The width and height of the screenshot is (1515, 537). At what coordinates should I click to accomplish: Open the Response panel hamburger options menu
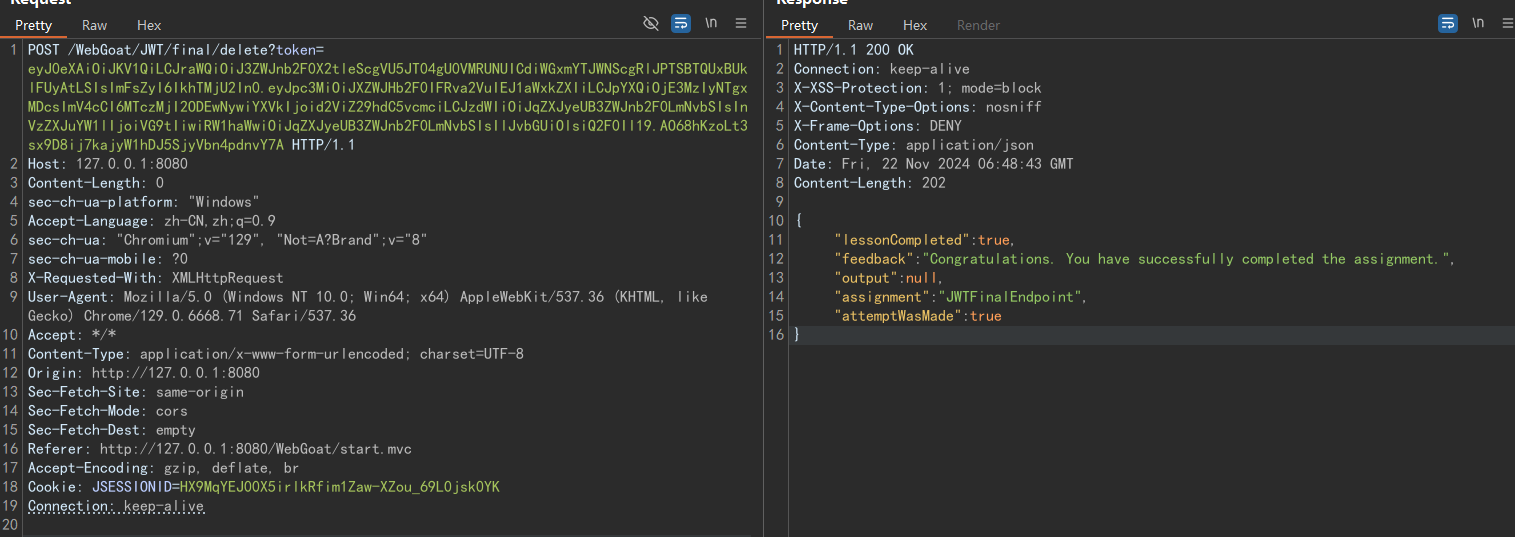click(1508, 23)
